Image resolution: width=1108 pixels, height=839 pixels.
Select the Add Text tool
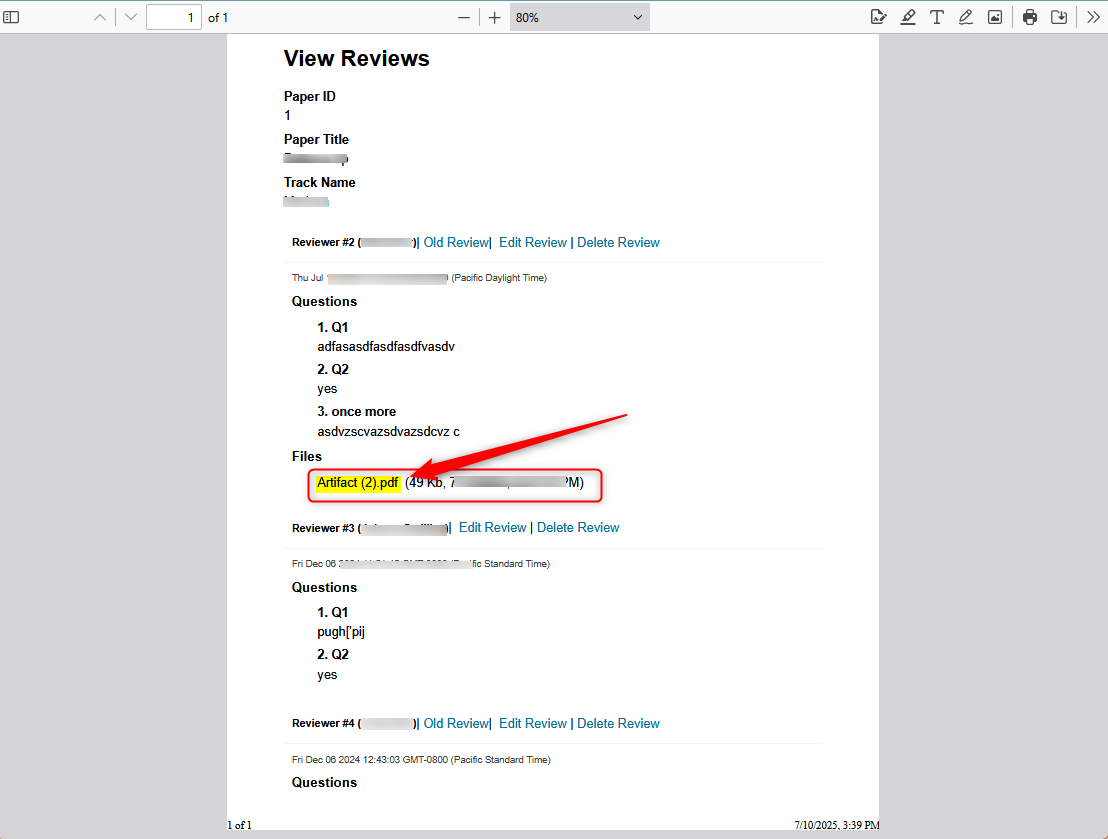[937, 16]
